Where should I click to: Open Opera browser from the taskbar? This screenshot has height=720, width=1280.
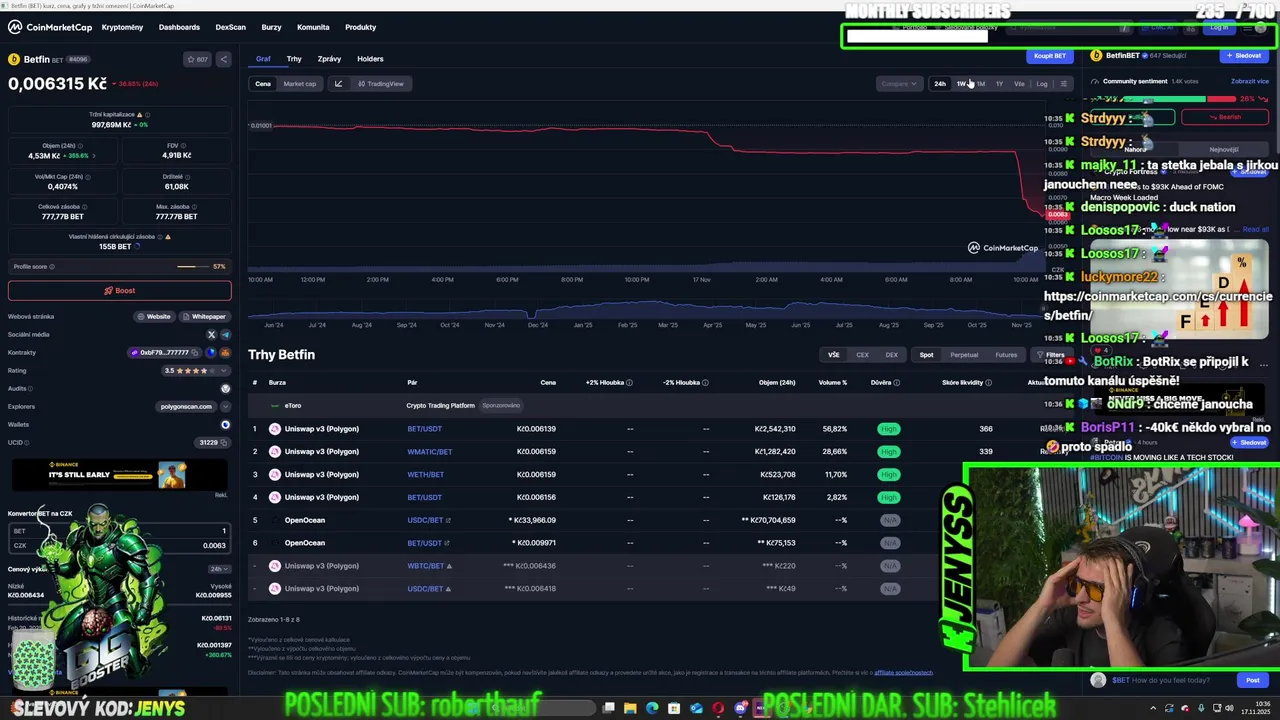pyautogui.click(x=718, y=708)
